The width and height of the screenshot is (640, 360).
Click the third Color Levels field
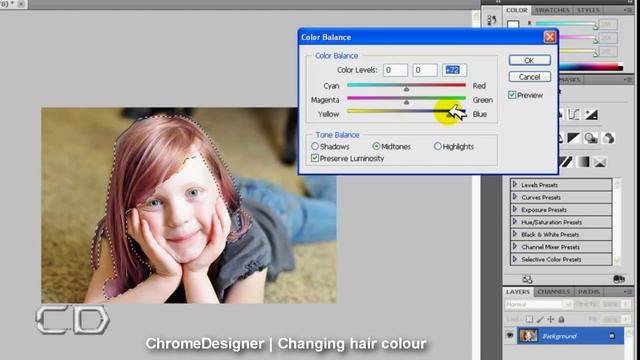tap(454, 70)
